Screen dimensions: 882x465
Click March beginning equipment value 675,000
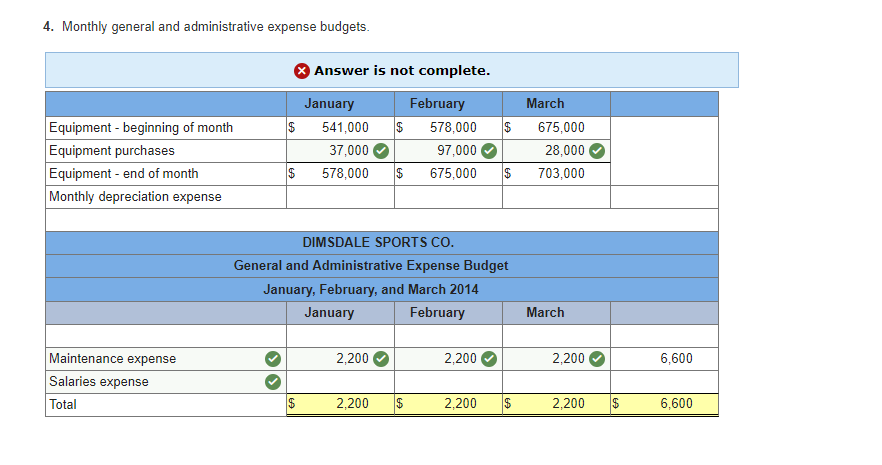point(561,128)
